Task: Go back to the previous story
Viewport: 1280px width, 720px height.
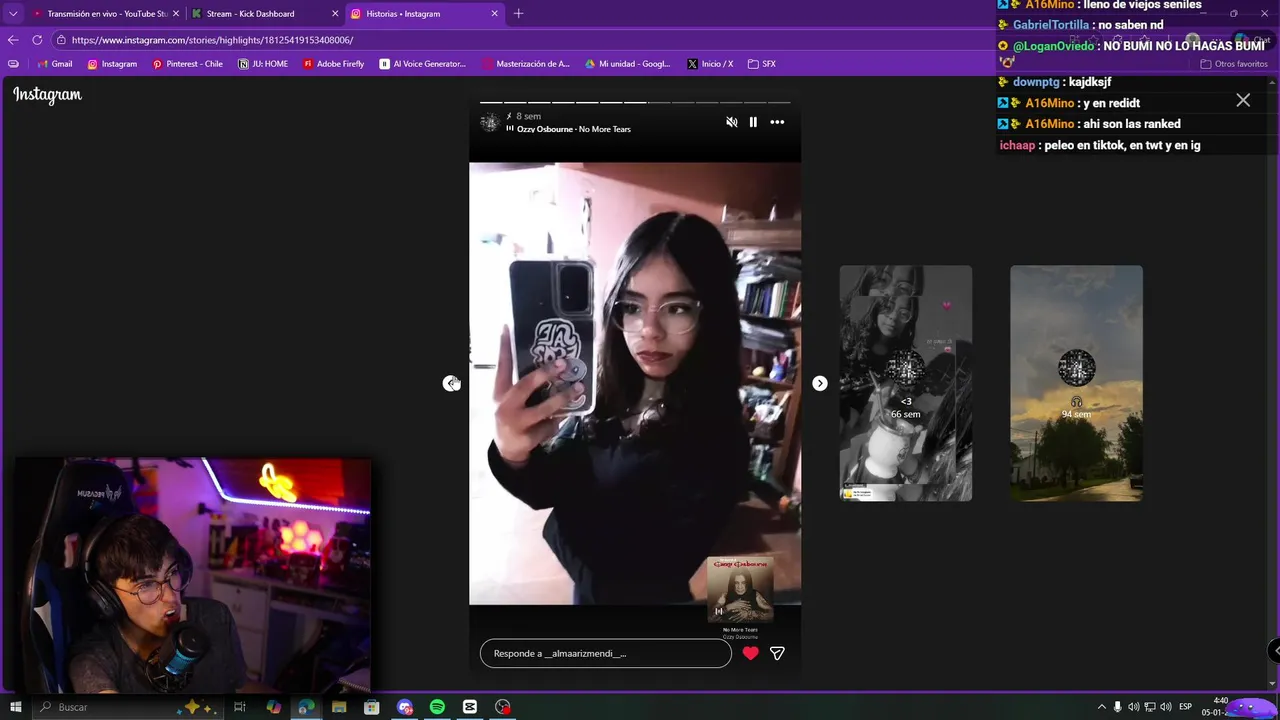Action: point(451,383)
